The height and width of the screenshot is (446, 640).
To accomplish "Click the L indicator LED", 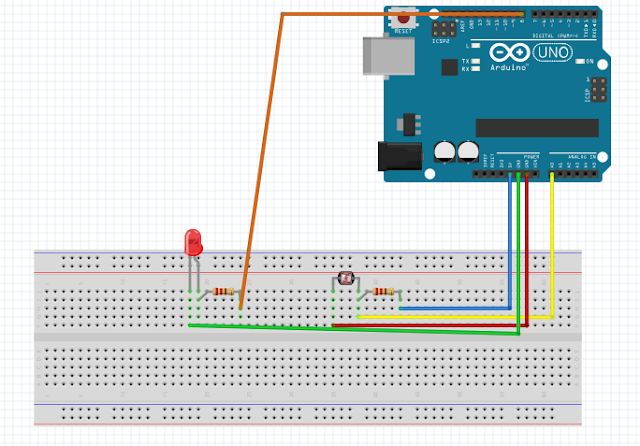I will pos(475,46).
